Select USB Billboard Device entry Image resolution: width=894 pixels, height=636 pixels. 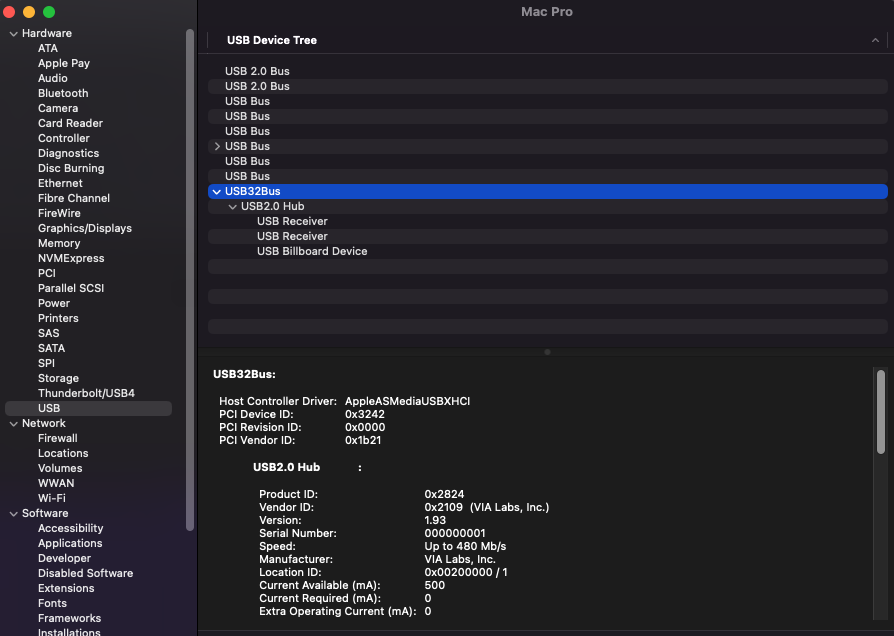click(x=312, y=251)
